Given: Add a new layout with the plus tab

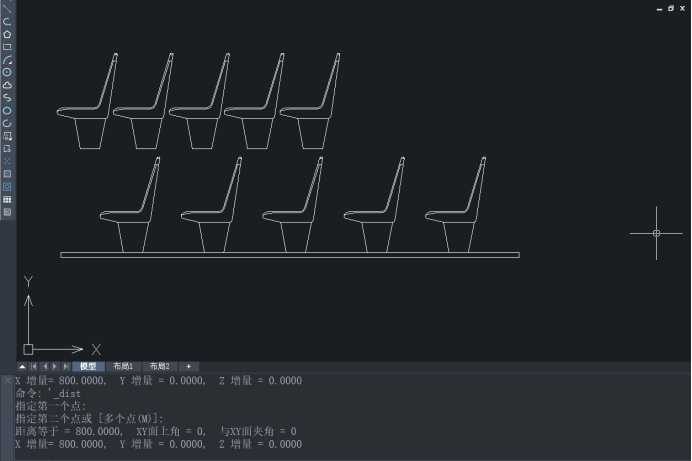Looking at the screenshot, I should [x=188, y=367].
